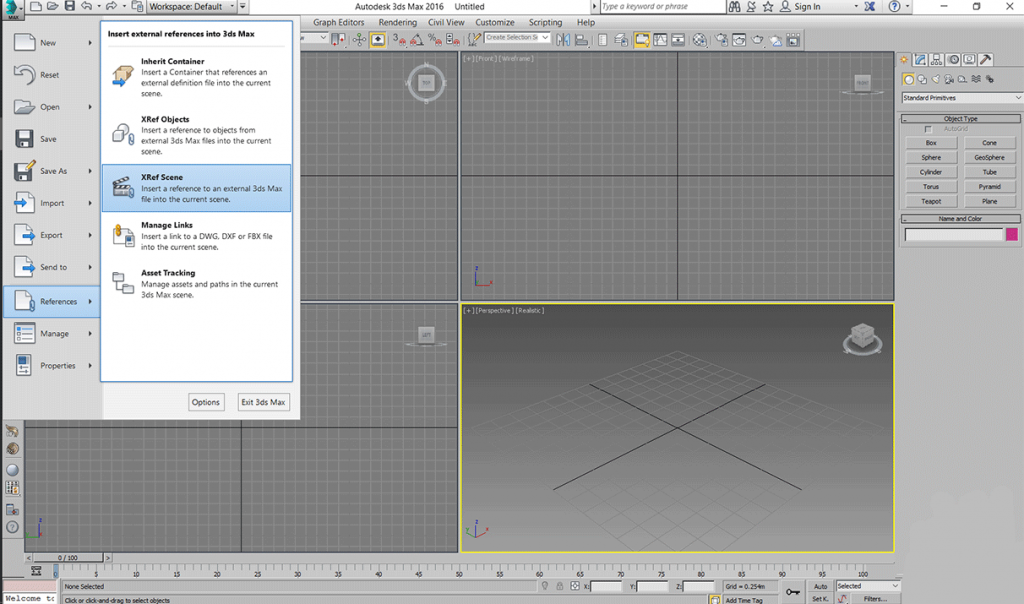1024x604 pixels.
Task: Expand the Open submenu arrow
Action: [x=90, y=107]
